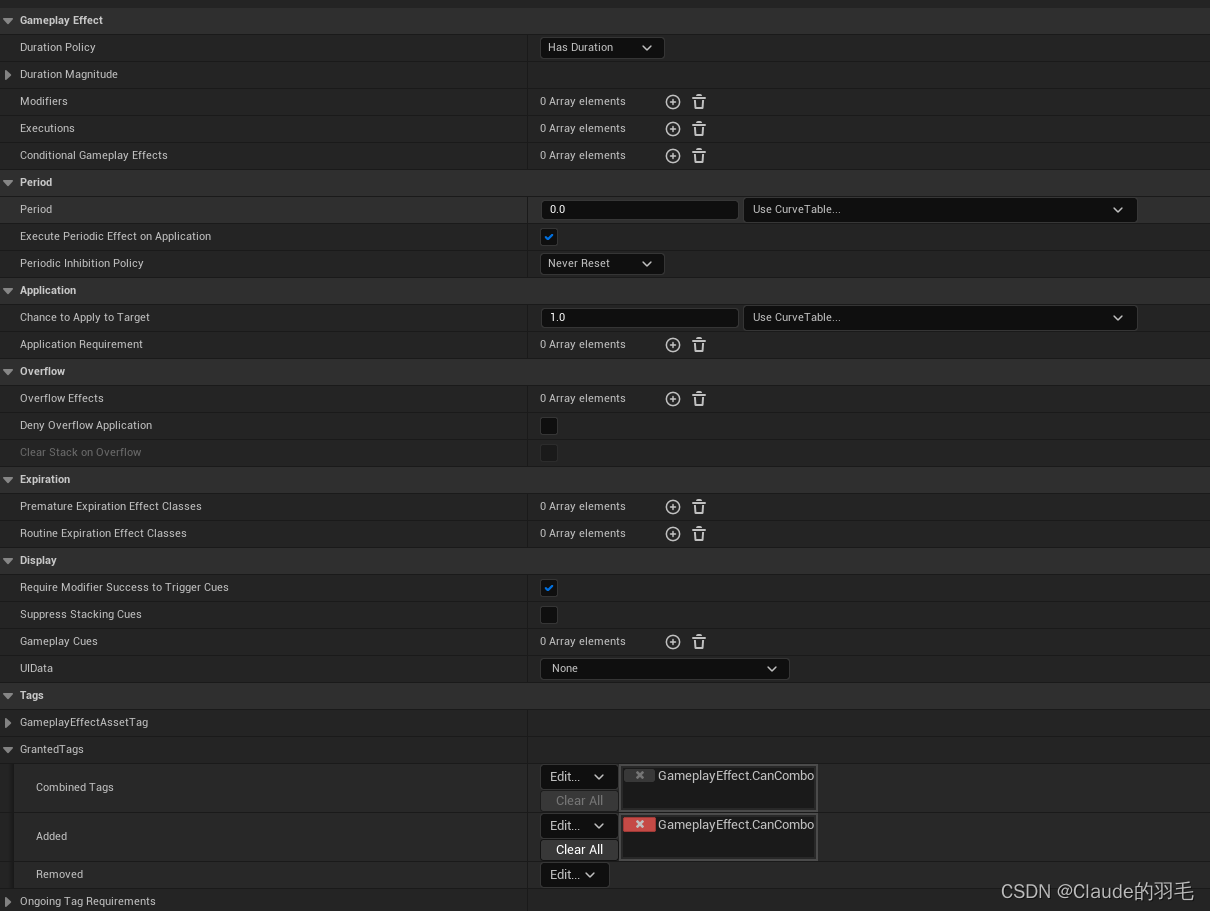Delete all Conditional Gameplay Effects elements
Image resolution: width=1210 pixels, height=911 pixels.
pos(699,156)
